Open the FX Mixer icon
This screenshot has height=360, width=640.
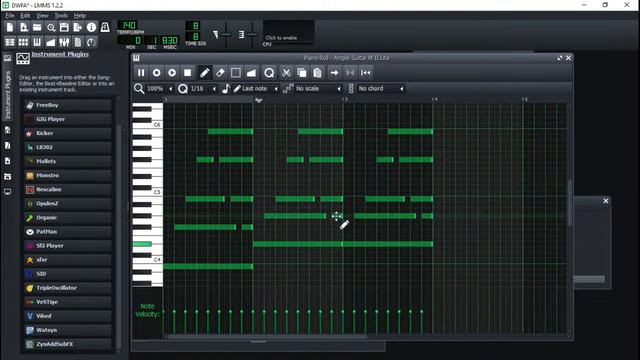point(64,42)
